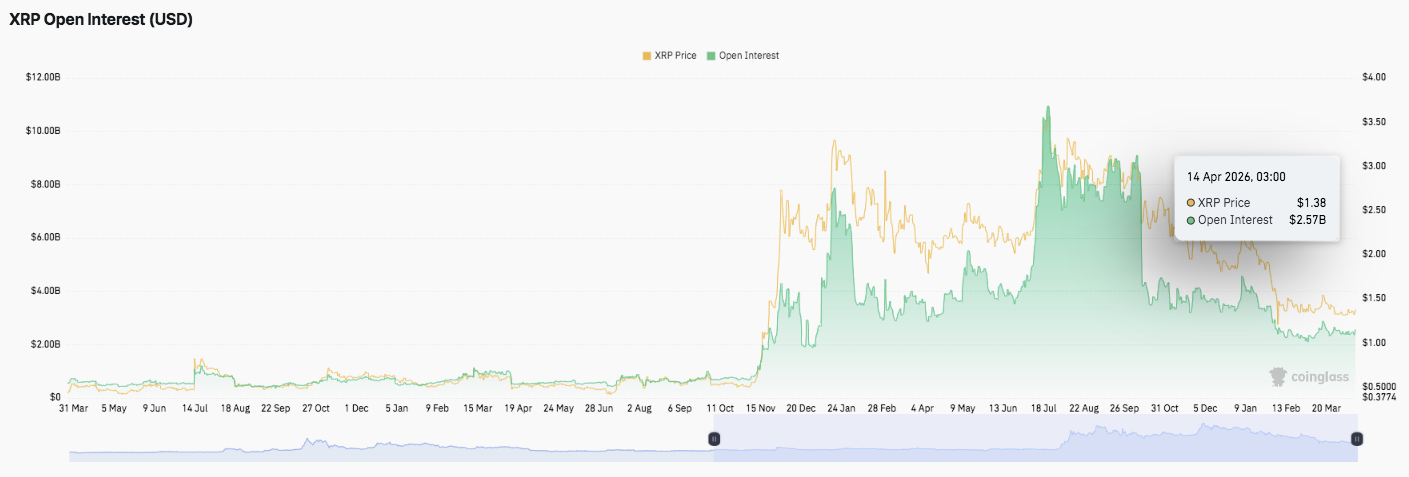
Task: Click the $1.38 price value in the tooltip
Action: pyautogui.click(x=1311, y=202)
